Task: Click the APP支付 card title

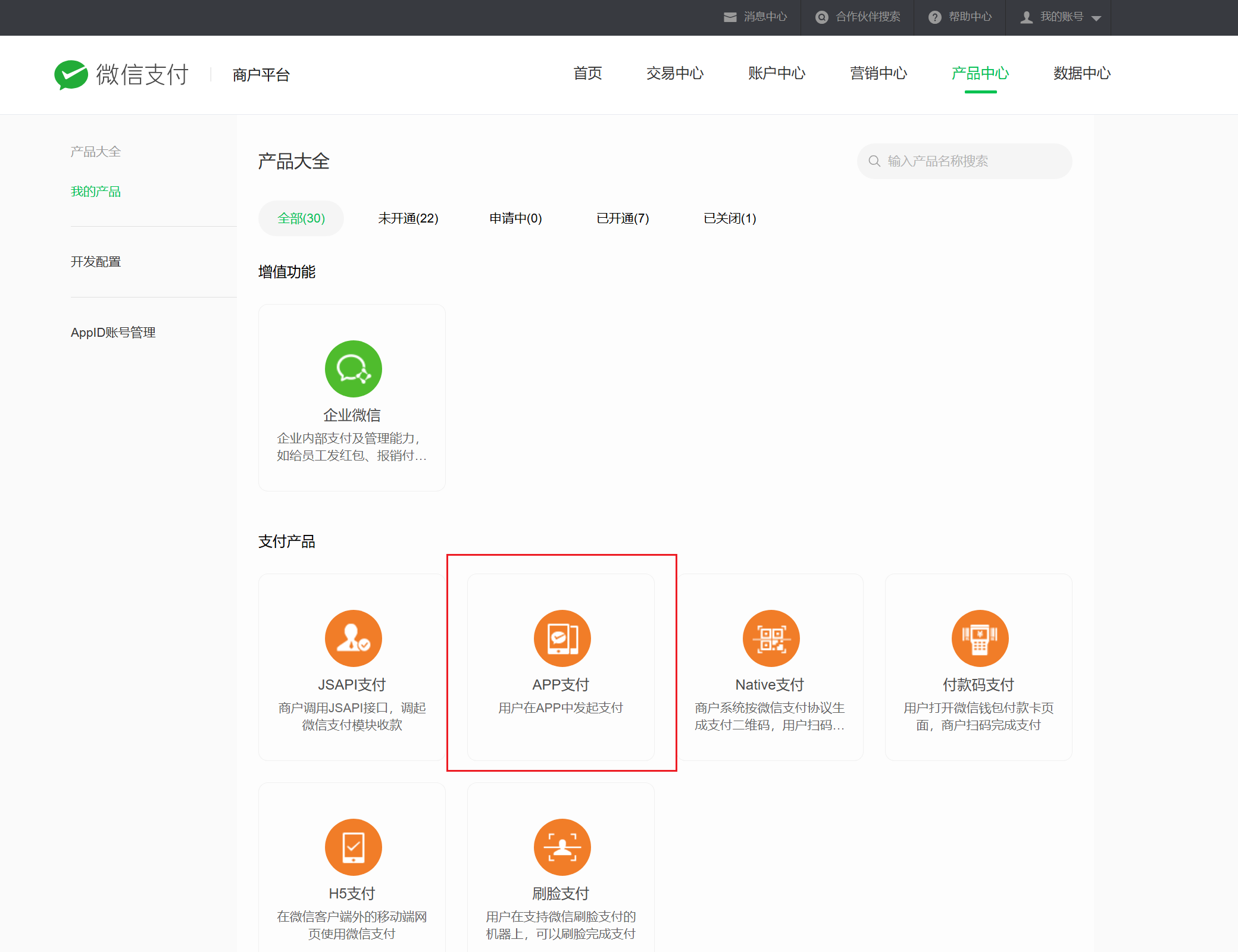Action: (x=561, y=684)
